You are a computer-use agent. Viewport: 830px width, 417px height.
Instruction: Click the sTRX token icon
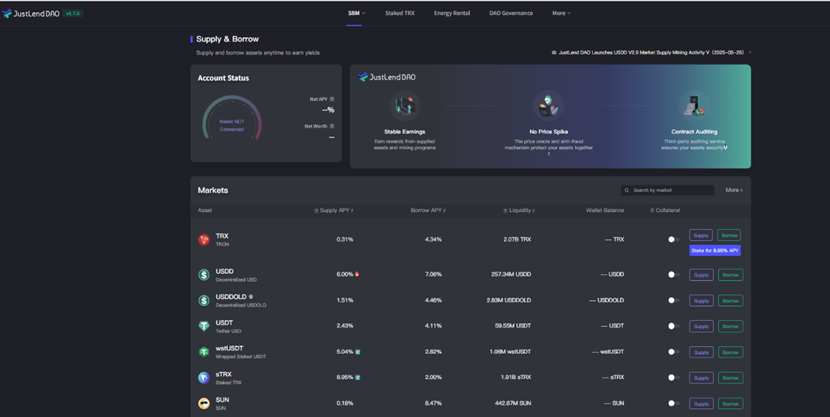(204, 378)
